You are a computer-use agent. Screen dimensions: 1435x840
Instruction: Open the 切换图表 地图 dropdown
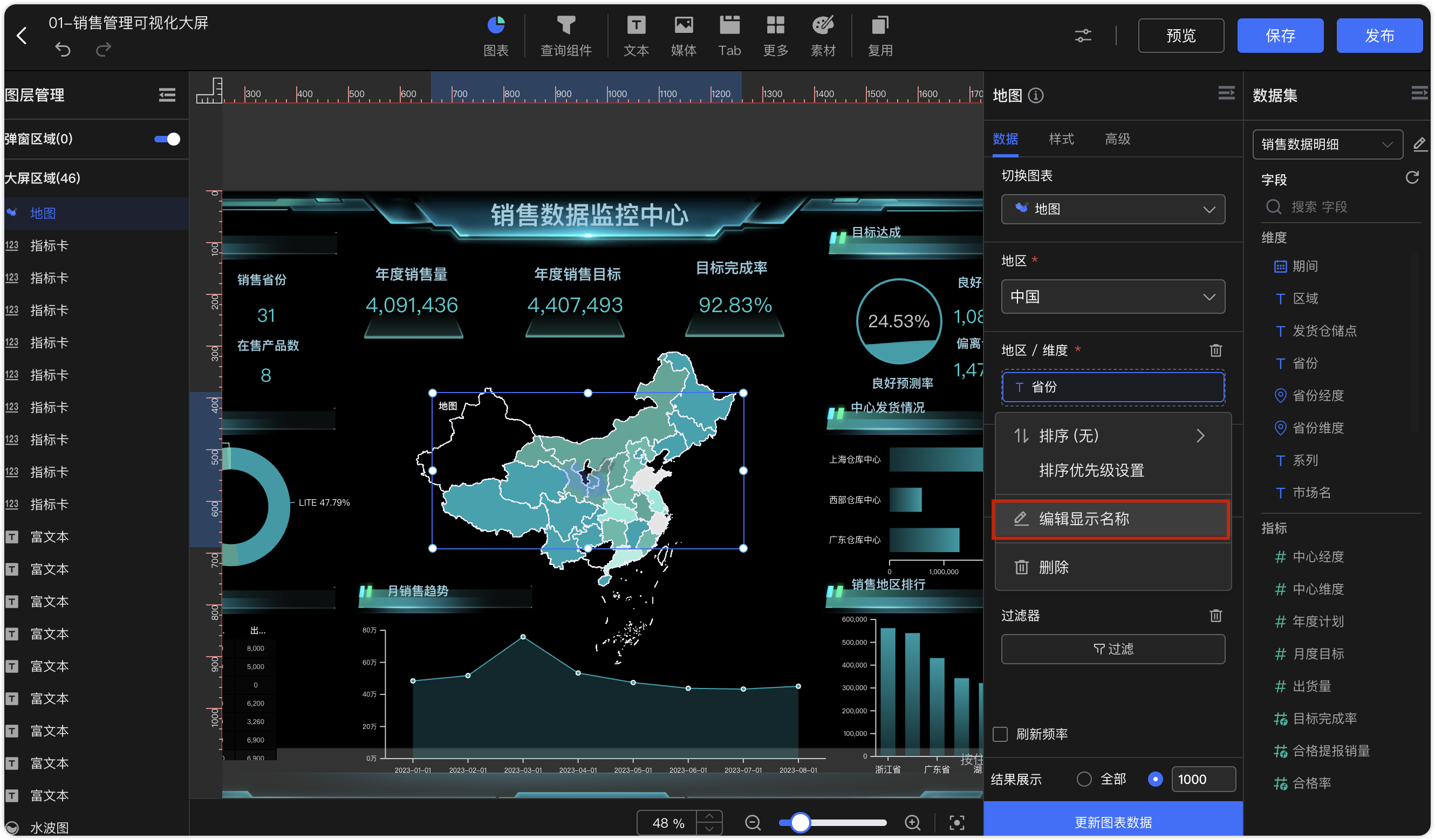[1113, 209]
